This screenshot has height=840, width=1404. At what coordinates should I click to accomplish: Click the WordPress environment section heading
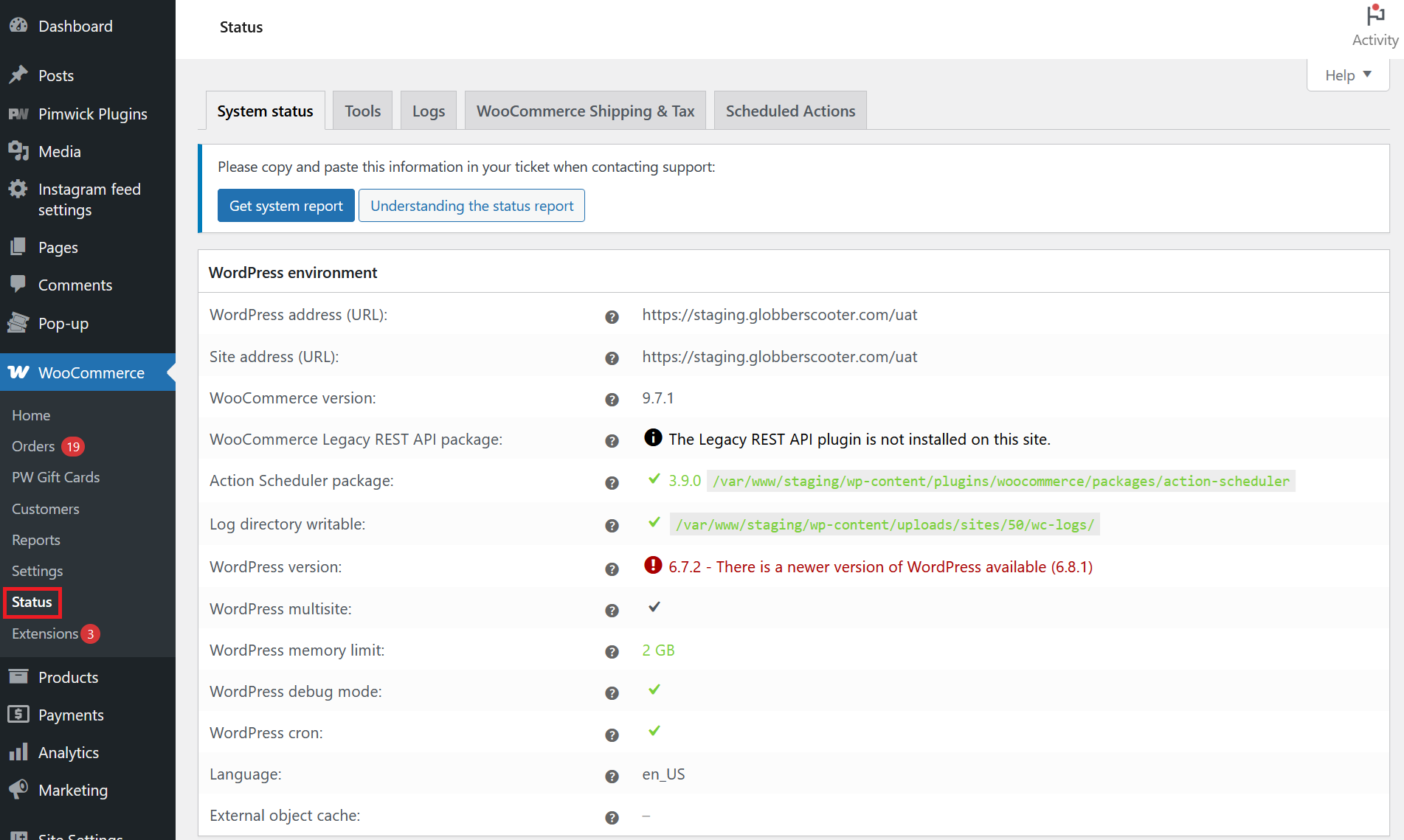[293, 272]
